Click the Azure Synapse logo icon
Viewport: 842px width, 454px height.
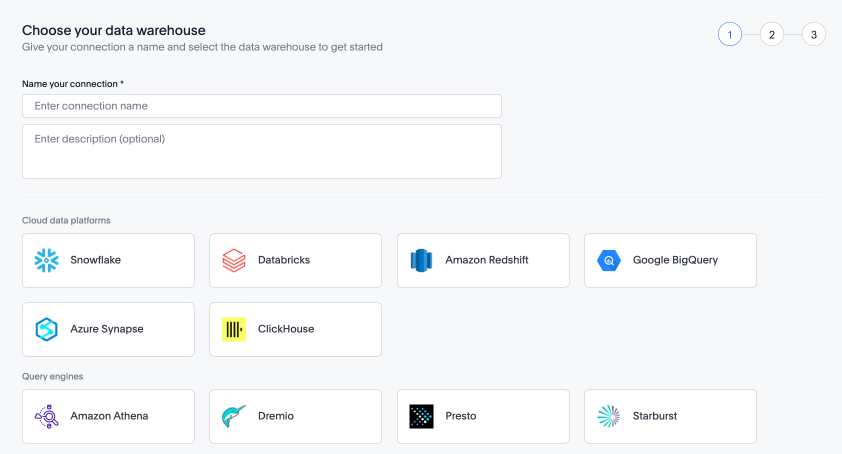click(46, 329)
